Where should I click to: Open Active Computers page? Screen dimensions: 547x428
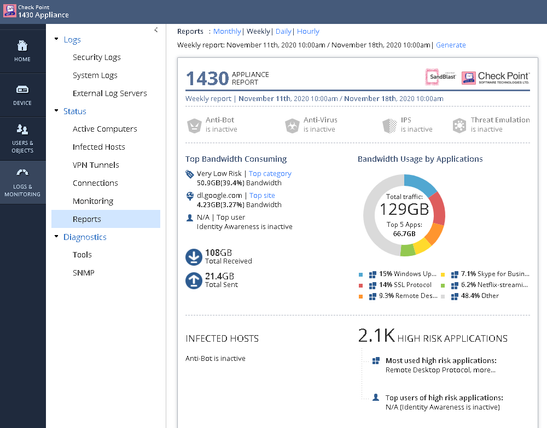[x=105, y=129]
